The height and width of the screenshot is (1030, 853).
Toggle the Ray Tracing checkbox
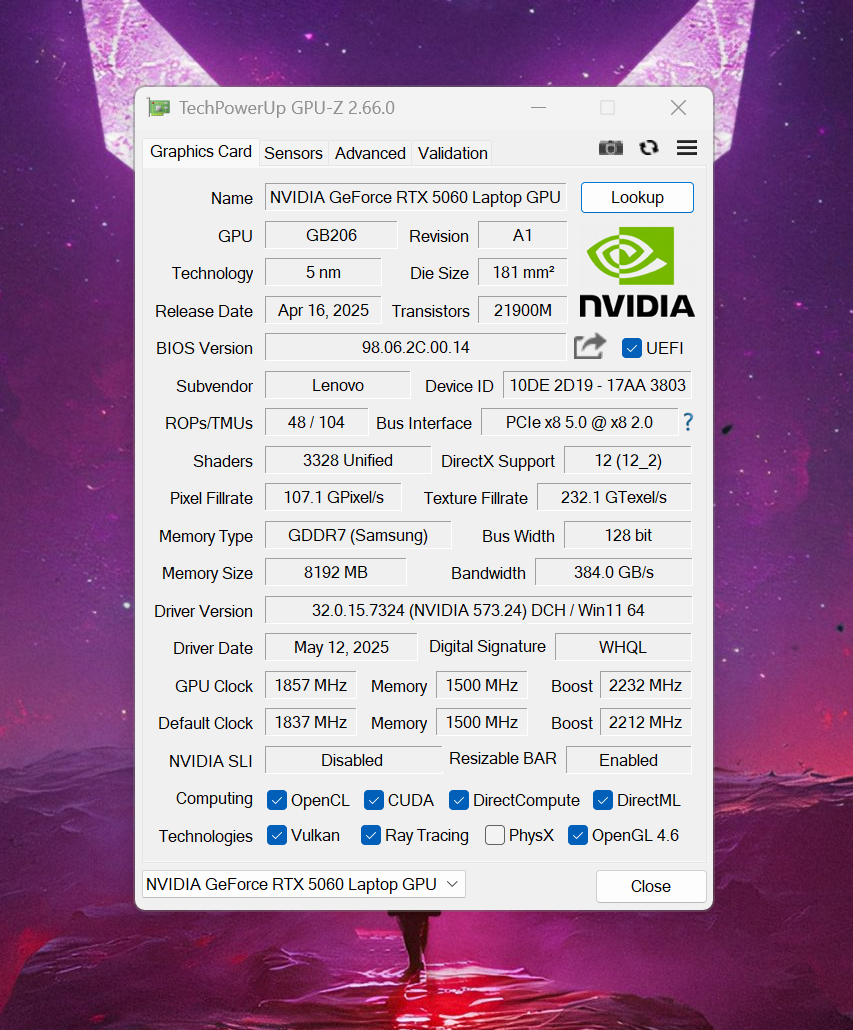click(371, 836)
